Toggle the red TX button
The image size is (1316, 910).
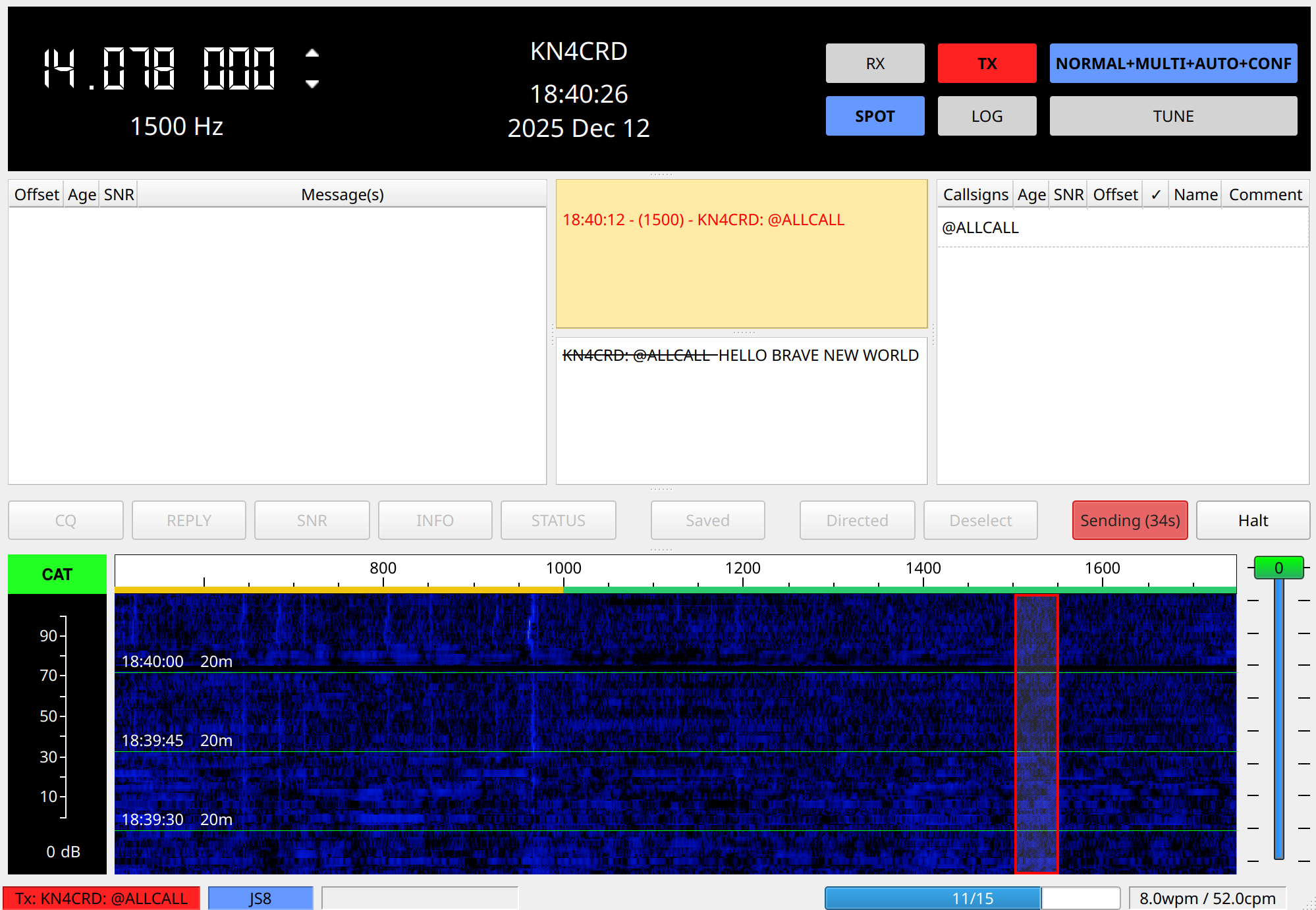(x=986, y=63)
